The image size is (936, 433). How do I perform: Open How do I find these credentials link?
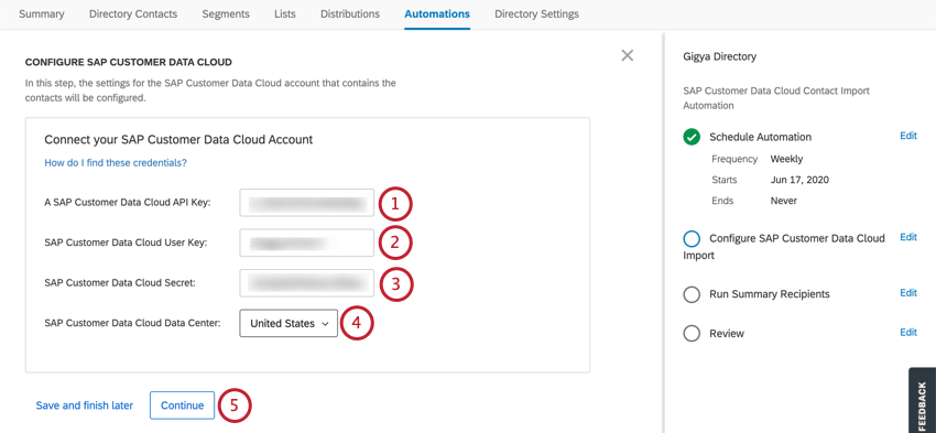click(x=116, y=162)
